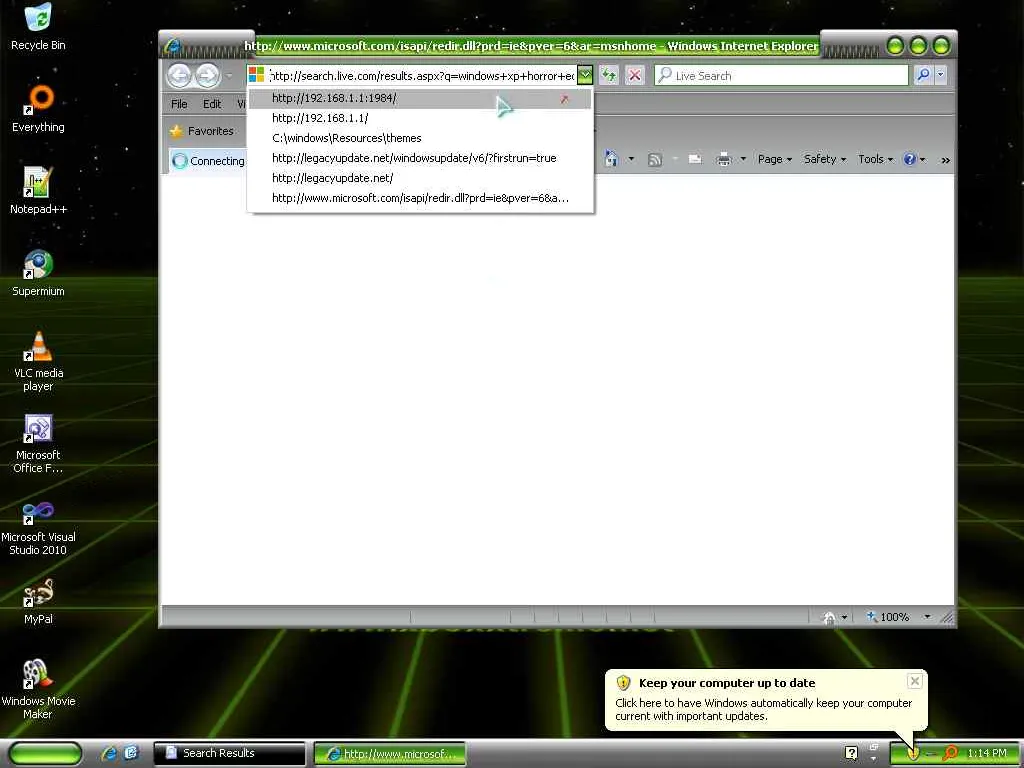
Task: Switch to Search Results taskbar button
Action: click(229, 753)
